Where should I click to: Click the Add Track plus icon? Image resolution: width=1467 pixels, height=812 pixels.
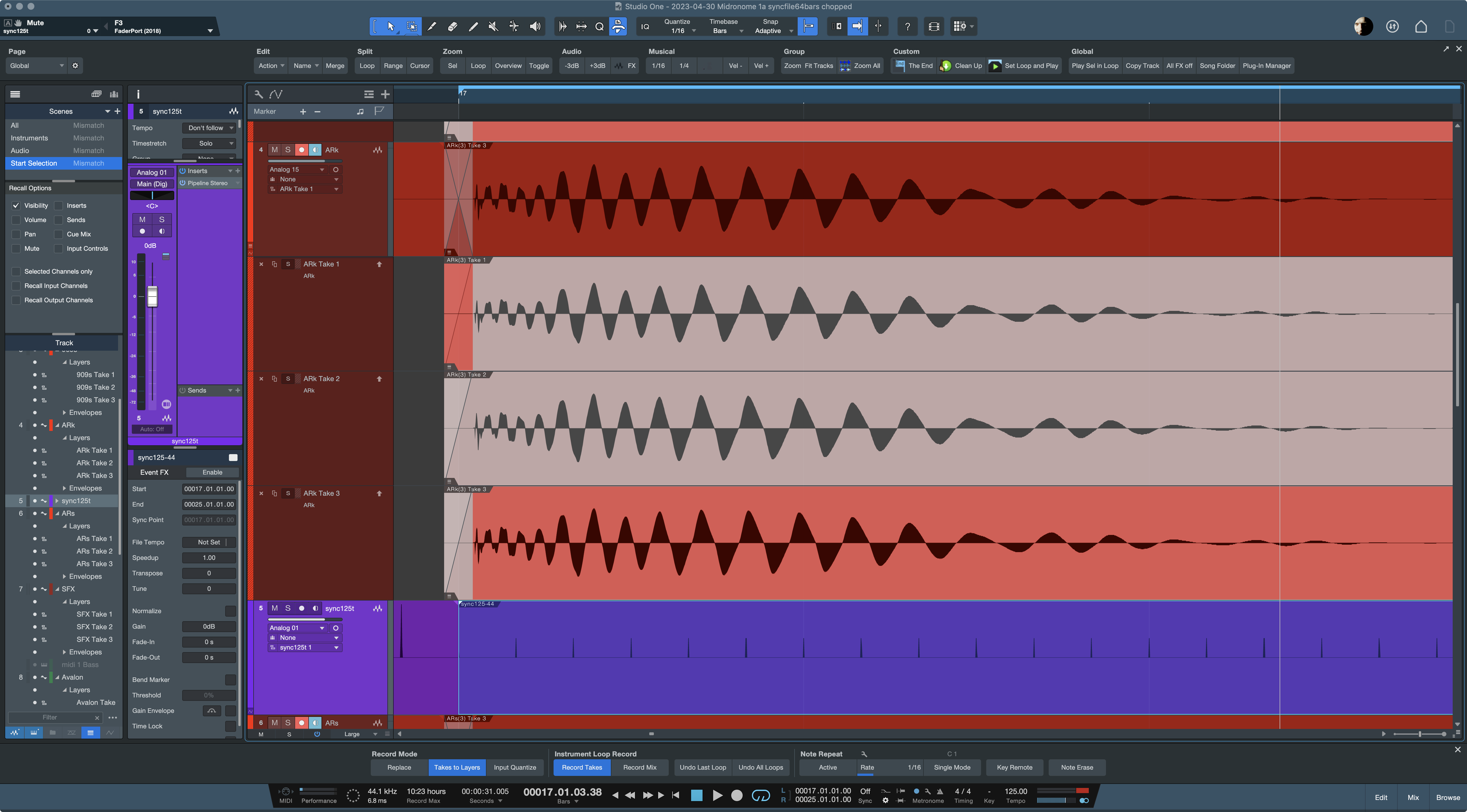[385, 94]
